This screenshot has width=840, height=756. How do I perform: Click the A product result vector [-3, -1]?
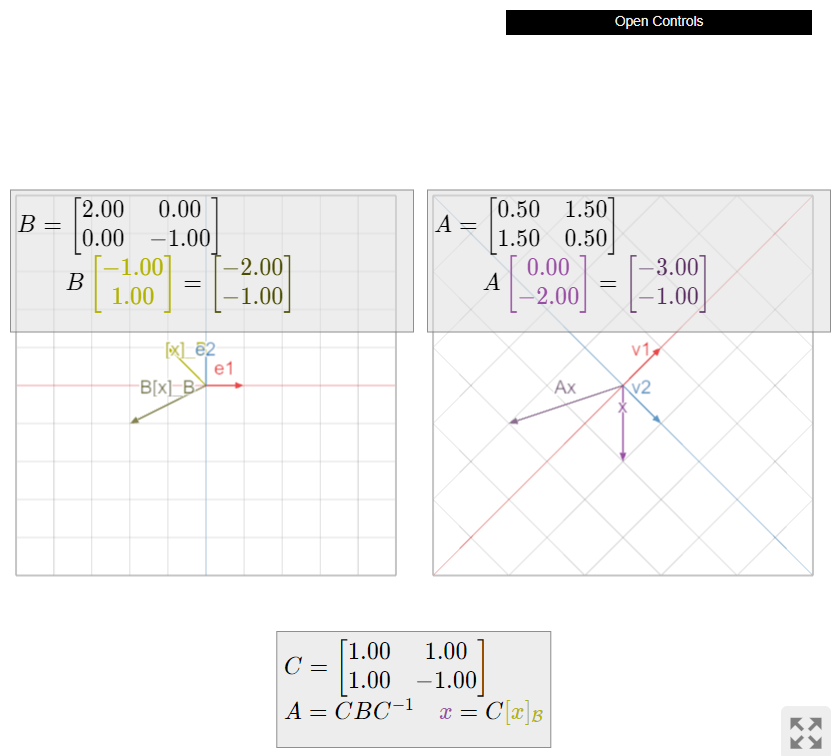click(x=669, y=282)
